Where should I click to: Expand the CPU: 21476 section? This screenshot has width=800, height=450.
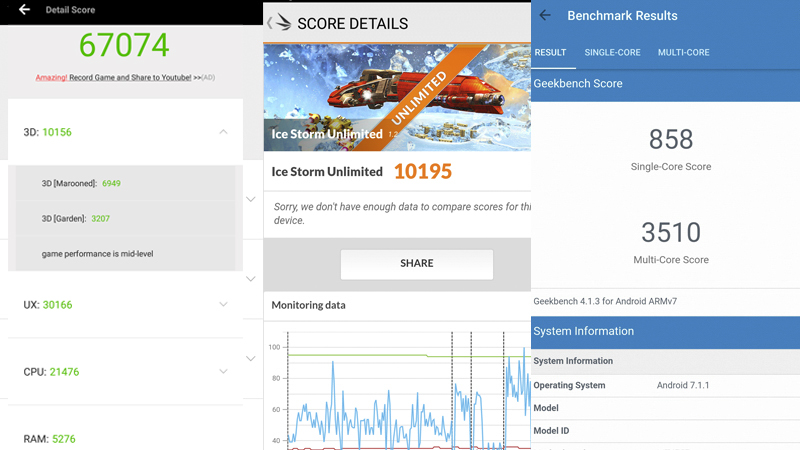point(223,371)
